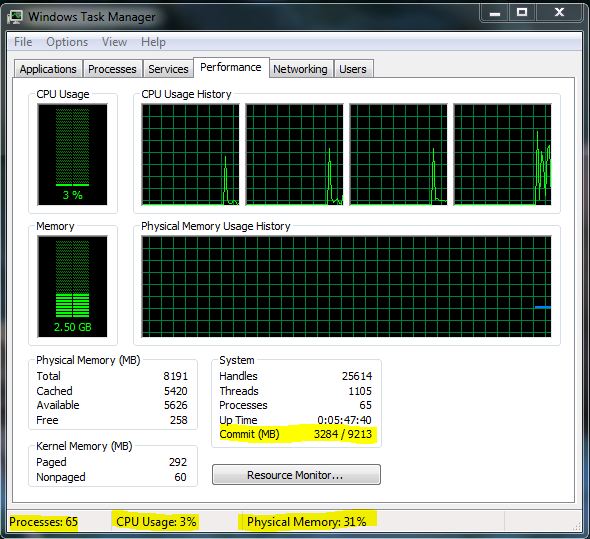Open the File menu
This screenshot has width=590, height=539.
(x=23, y=42)
